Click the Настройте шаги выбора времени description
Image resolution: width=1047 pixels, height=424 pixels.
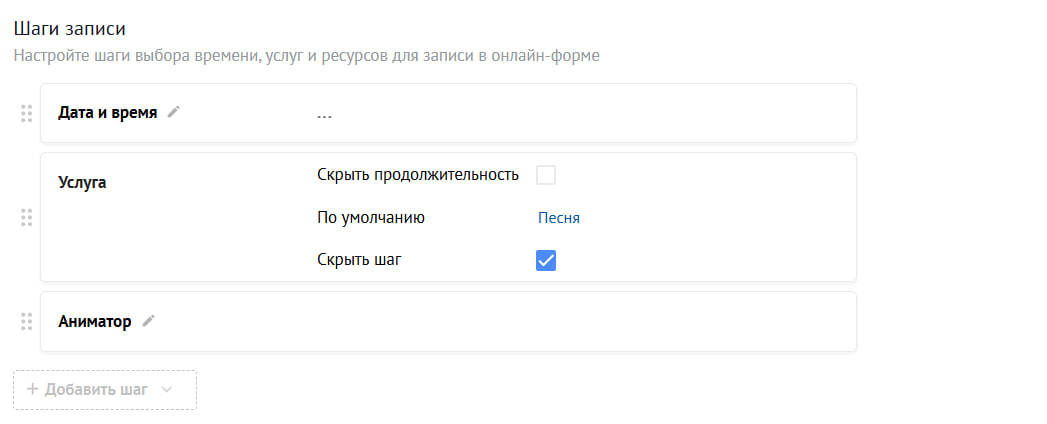(x=306, y=56)
